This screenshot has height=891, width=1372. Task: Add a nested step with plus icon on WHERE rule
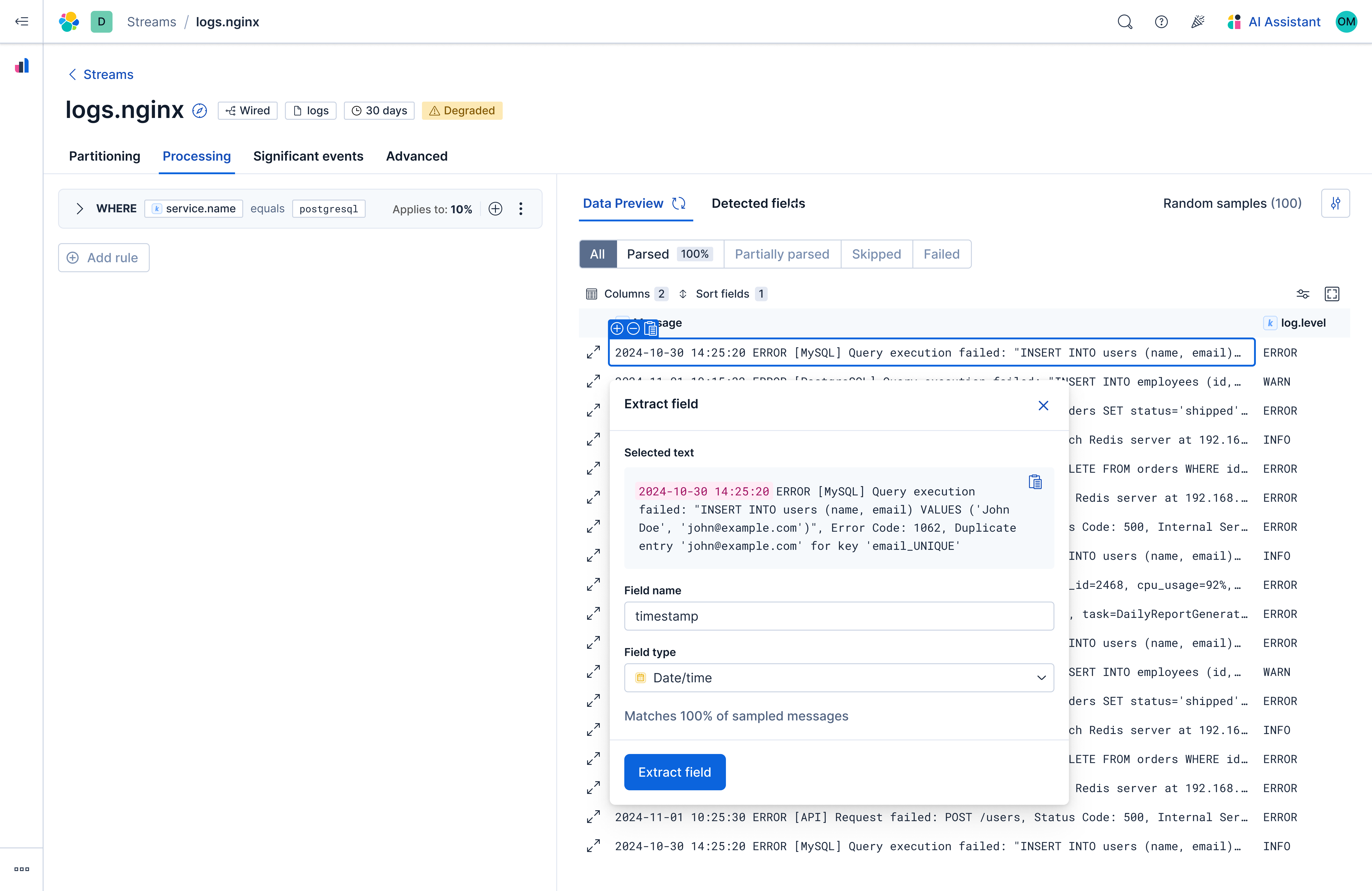click(495, 209)
